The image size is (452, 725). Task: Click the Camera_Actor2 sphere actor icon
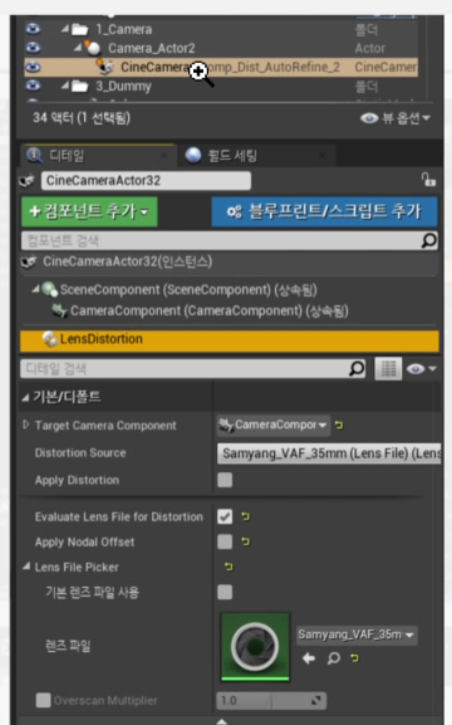[93, 48]
